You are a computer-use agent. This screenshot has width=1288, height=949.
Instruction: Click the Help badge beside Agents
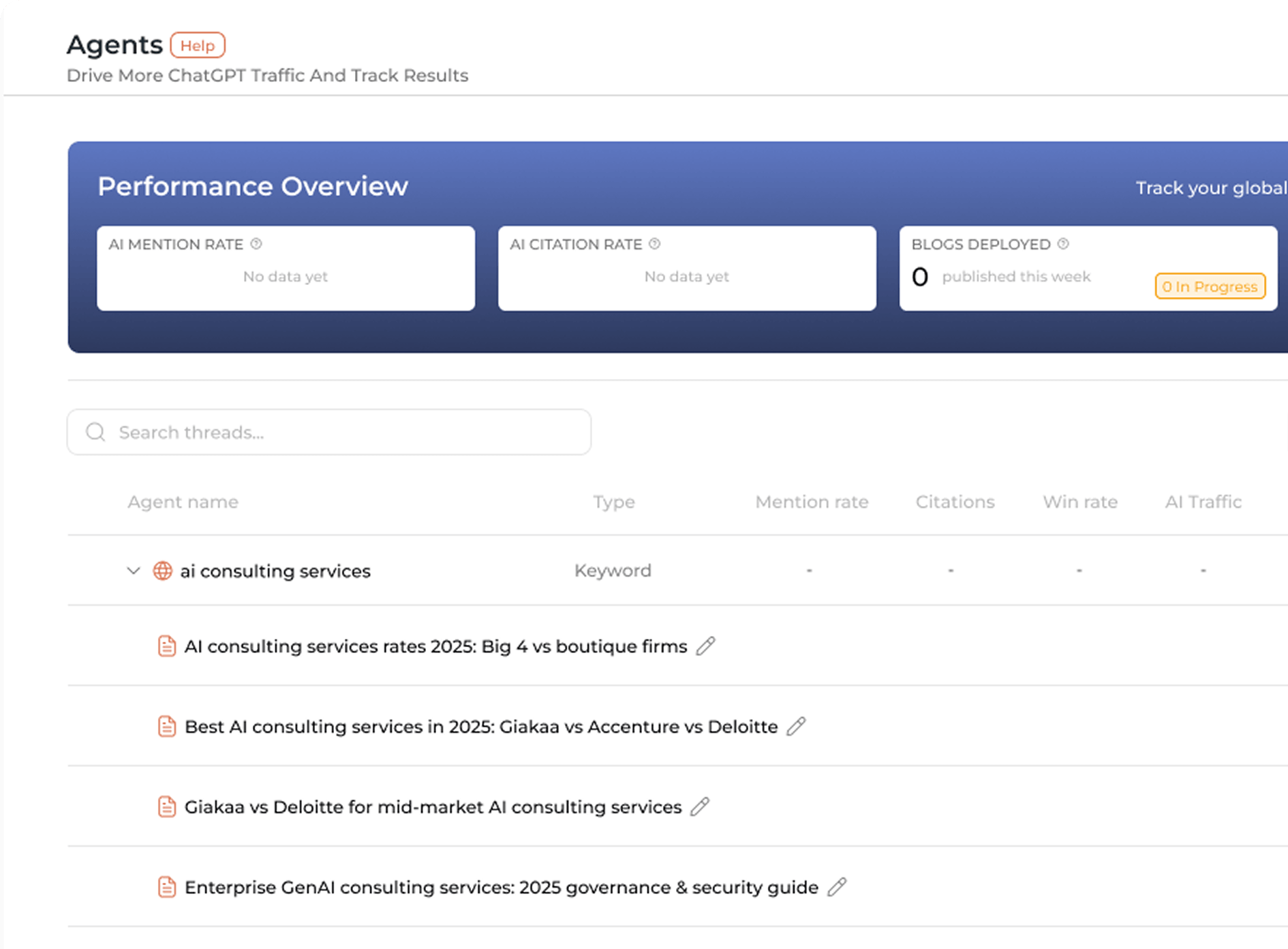(x=197, y=46)
